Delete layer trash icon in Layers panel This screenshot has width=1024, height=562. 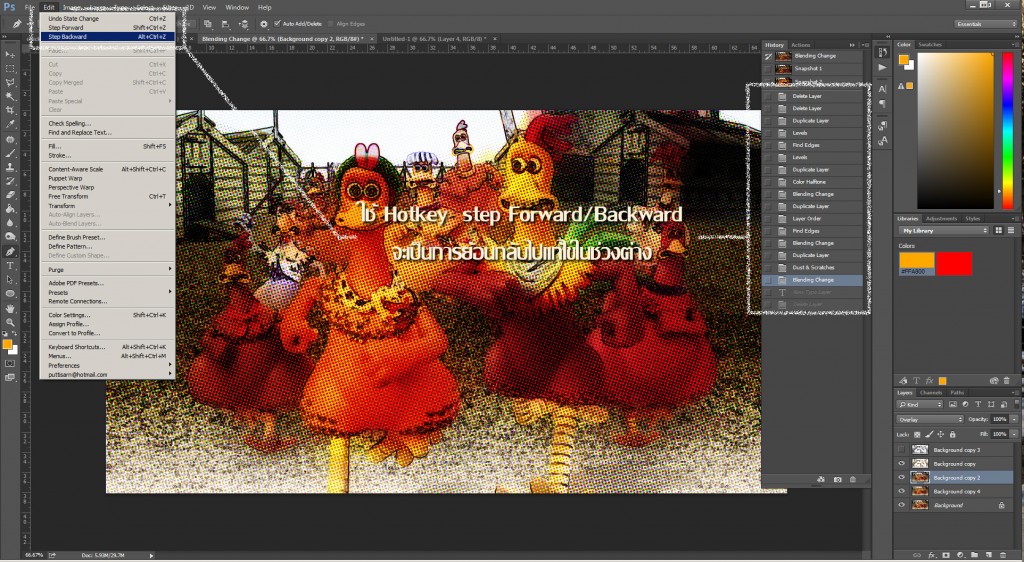tap(1002, 555)
